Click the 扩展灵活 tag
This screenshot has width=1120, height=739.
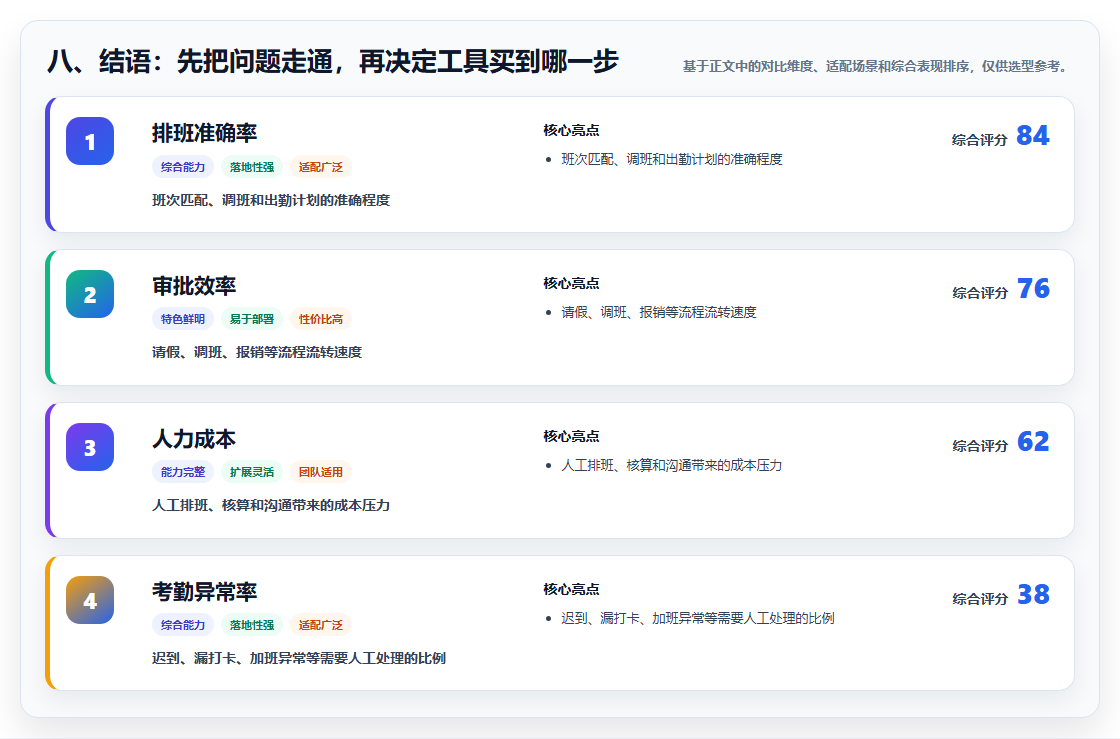(x=252, y=472)
